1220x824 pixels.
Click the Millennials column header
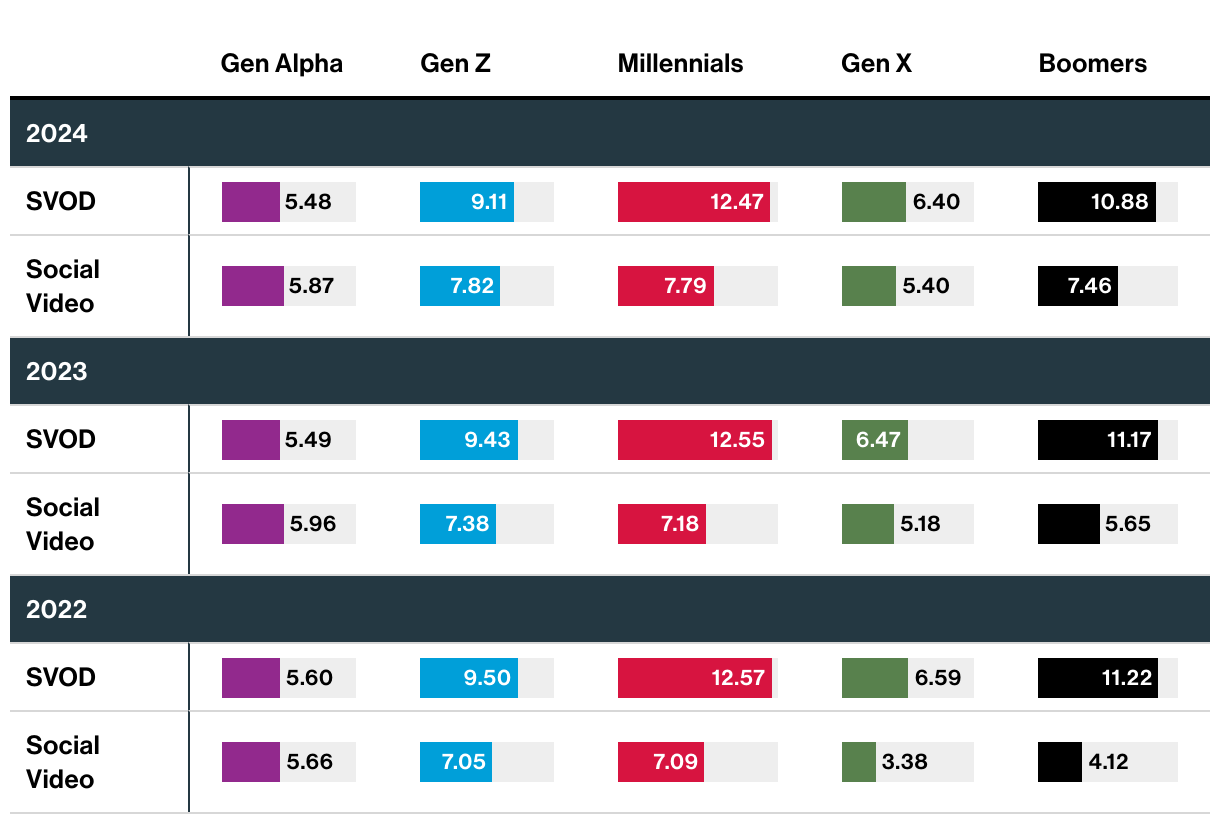pos(680,64)
